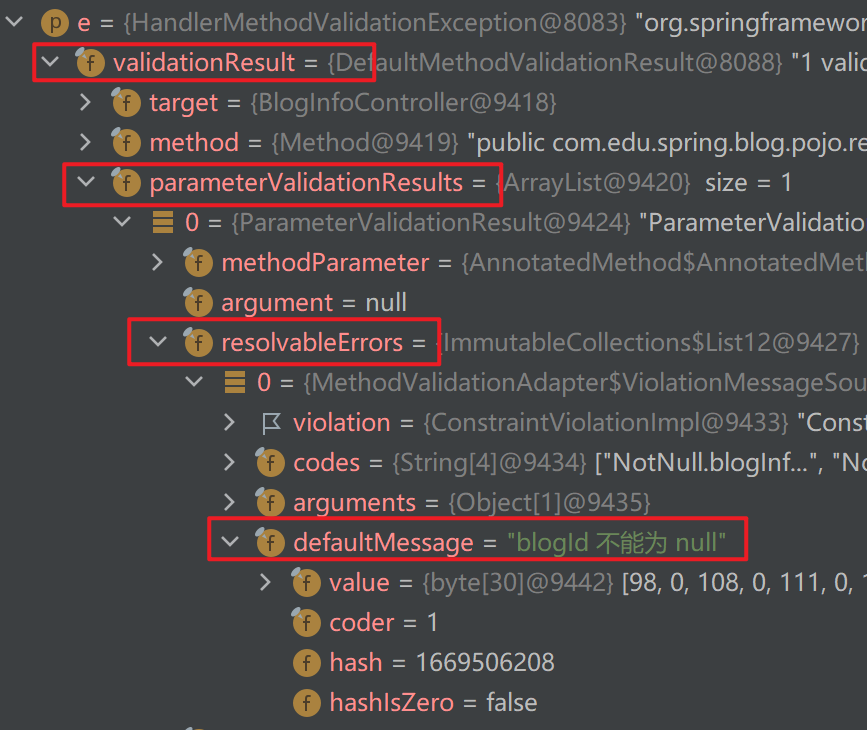This screenshot has height=730, width=867.
Task: Click list element icon of ParameterValidationResult
Action: point(163,222)
